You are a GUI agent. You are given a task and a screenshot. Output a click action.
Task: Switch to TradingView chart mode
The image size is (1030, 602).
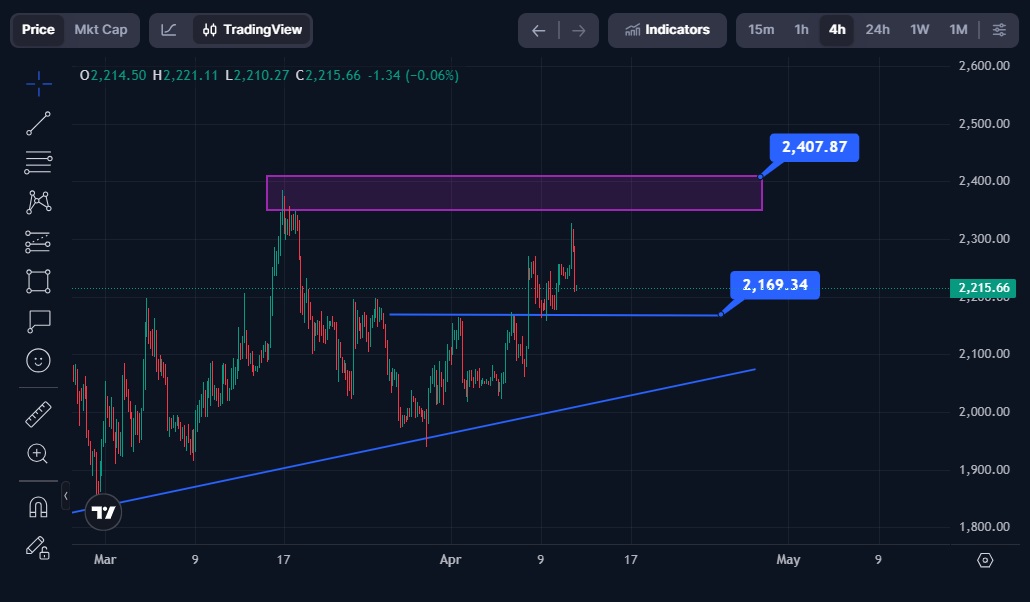coord(252,30)
